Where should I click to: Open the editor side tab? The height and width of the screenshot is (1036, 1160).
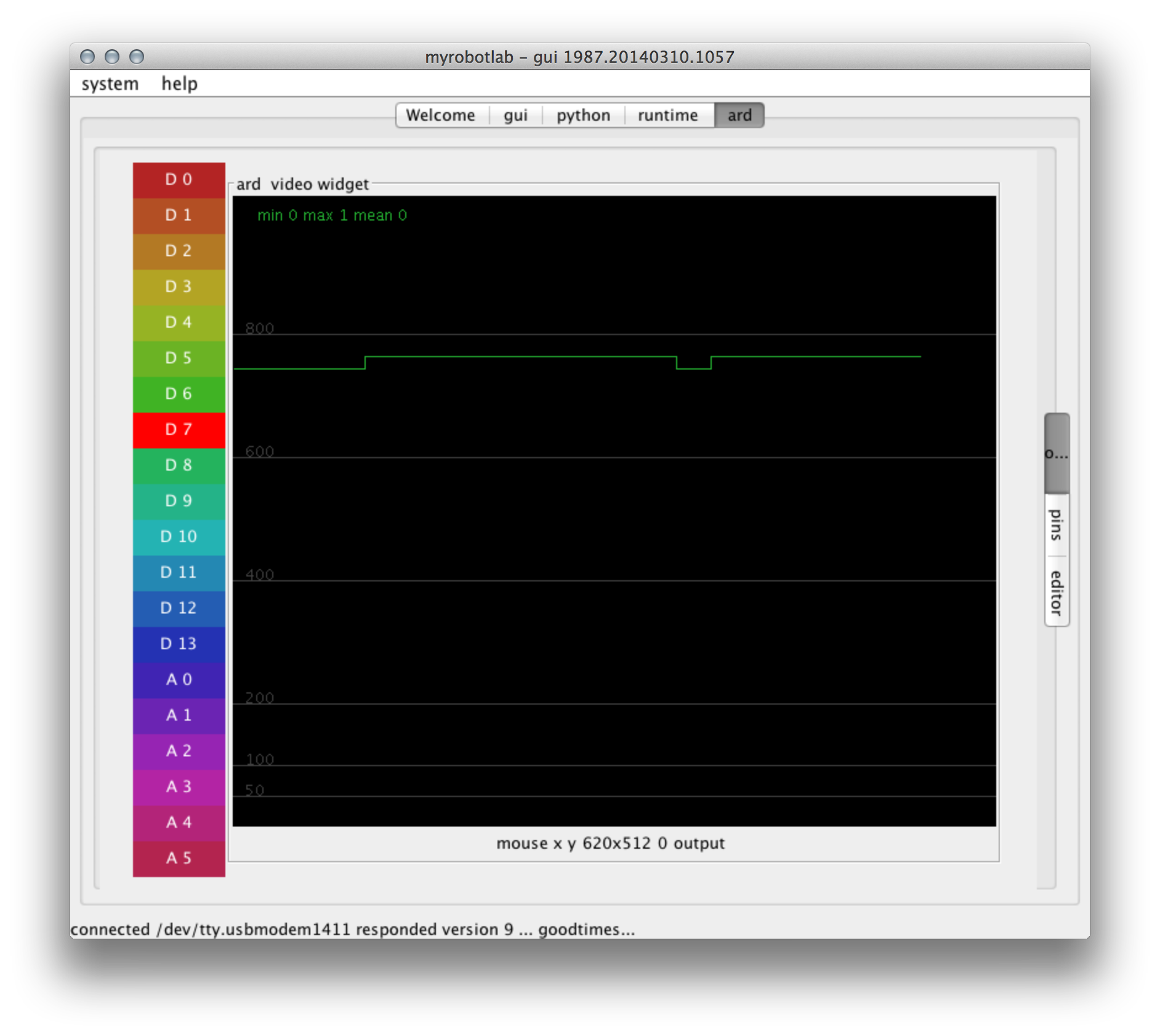point(1057,593)
